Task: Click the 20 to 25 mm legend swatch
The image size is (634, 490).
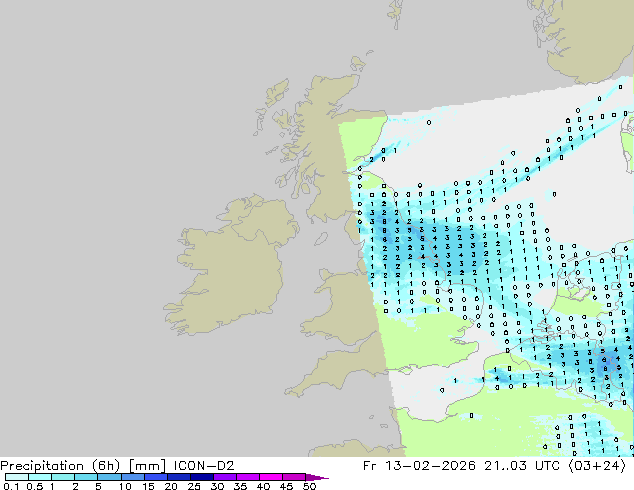Action: coord(178,477)
